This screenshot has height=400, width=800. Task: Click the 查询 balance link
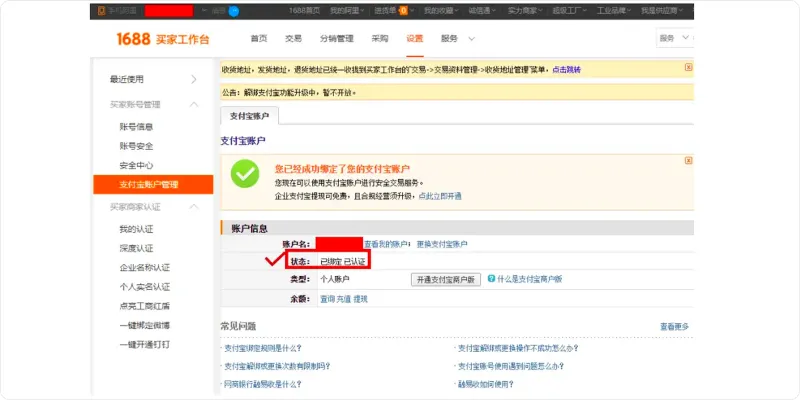(327, 299)
